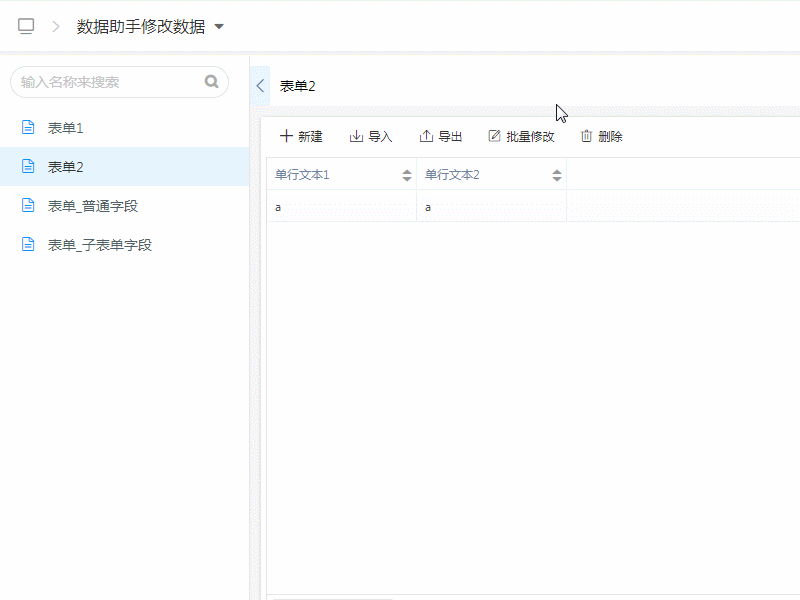This screenshot has height=600, width=800.
Task: Click the breadcrumb arrow separator
Action: tap(56, 27)
